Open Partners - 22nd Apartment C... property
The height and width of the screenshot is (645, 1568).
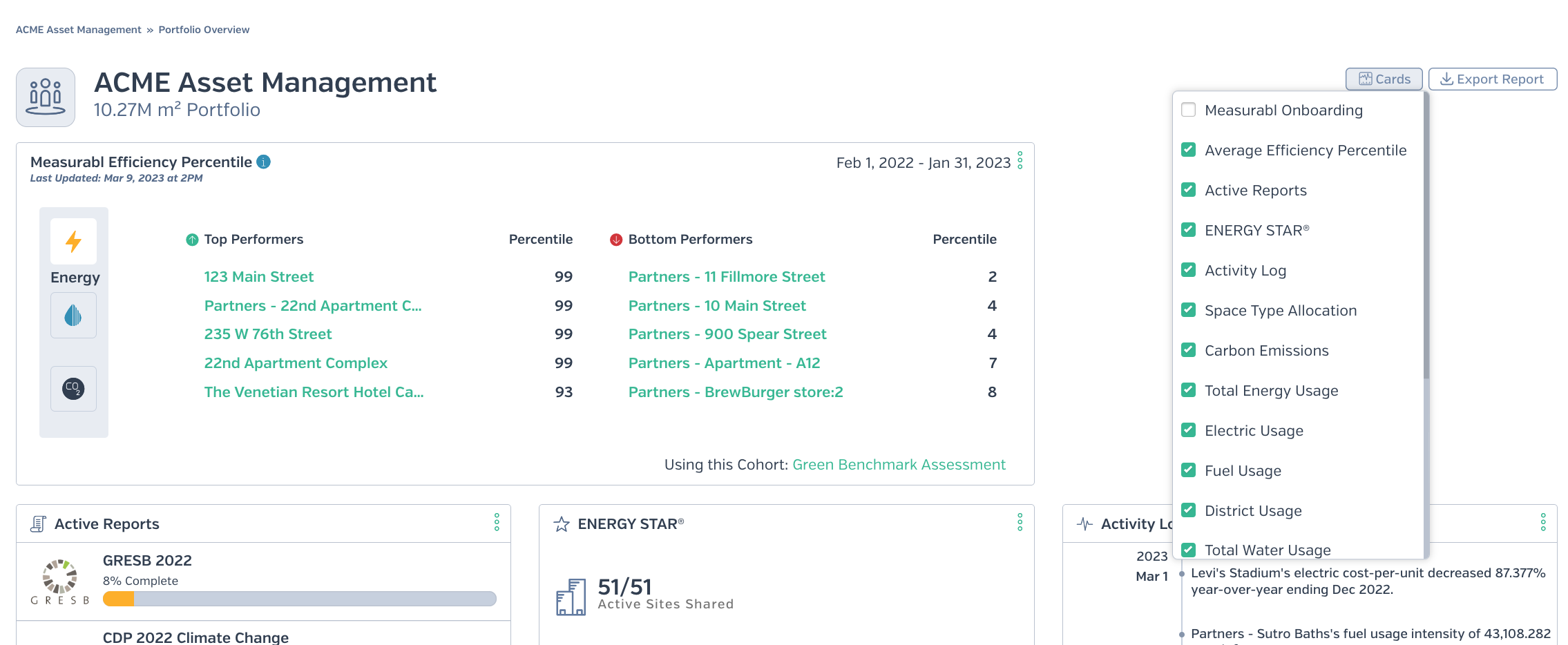coord(312,306)
